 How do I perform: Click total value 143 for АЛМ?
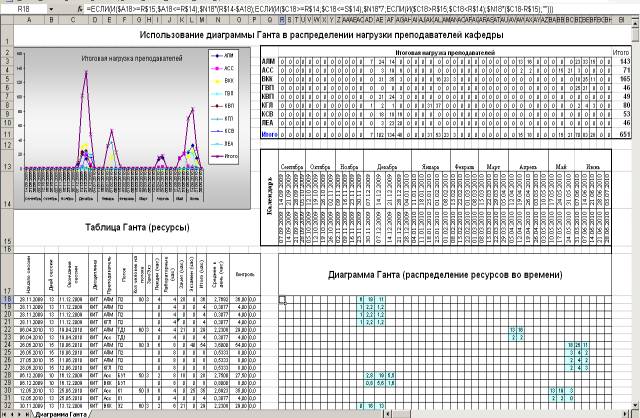pos(624,61)
